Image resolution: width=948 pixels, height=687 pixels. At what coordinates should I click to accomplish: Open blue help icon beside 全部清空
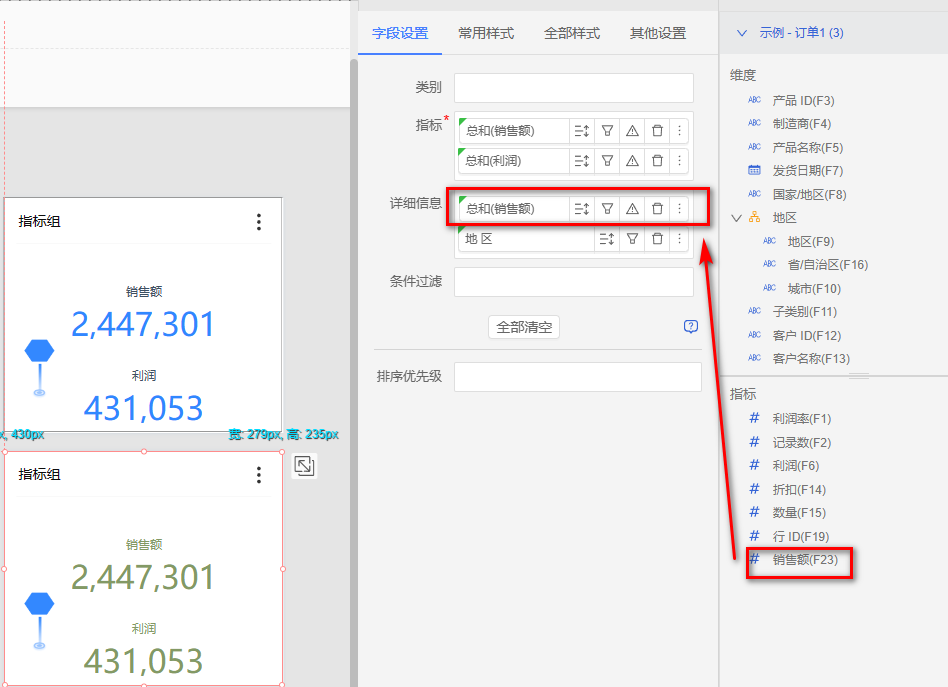690,327
